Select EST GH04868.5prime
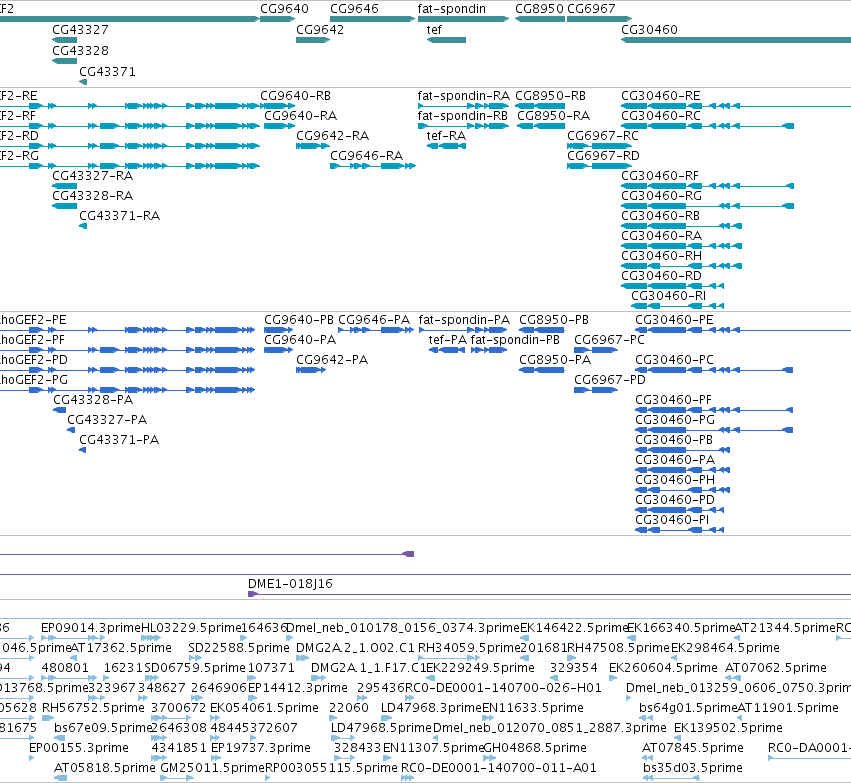 [535, 748]
